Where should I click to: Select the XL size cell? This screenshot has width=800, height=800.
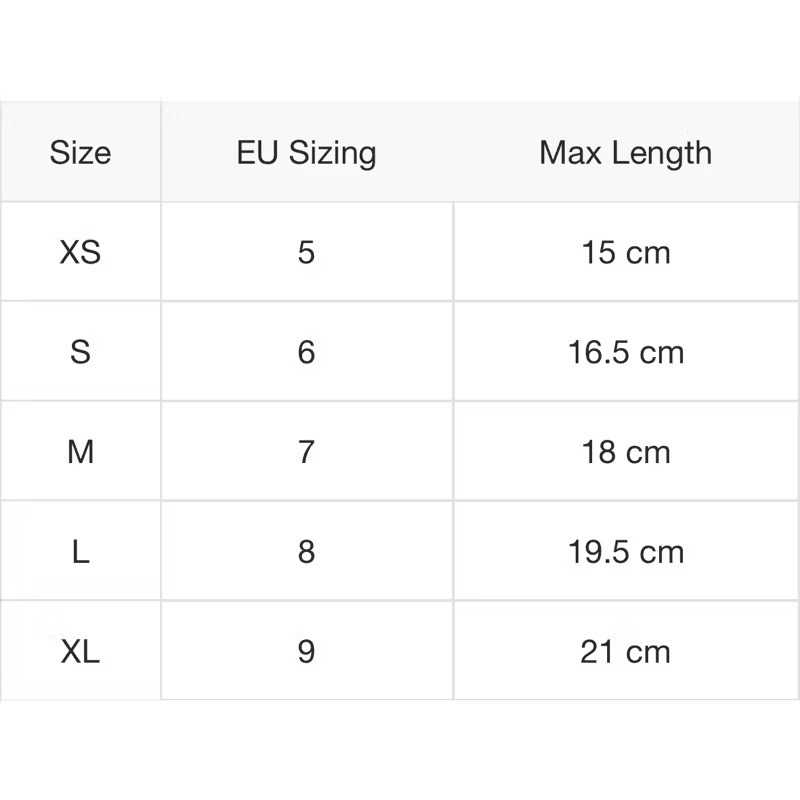[80, 652]
